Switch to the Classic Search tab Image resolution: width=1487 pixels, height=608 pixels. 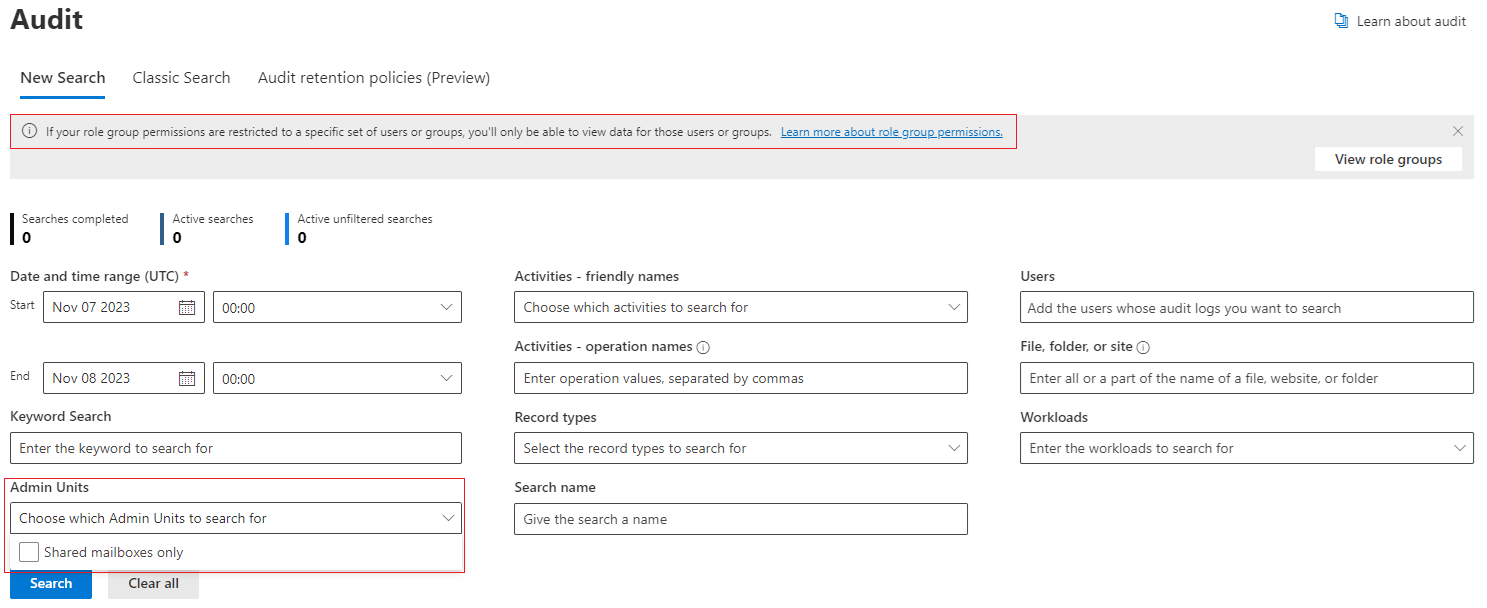pos(181,78)
